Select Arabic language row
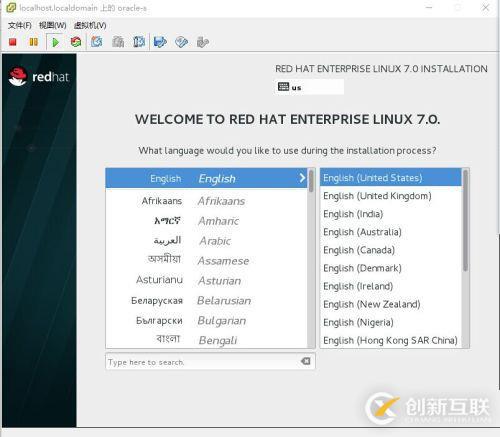Viewport: 500px width, 437px height. click(x=206, y=241)
